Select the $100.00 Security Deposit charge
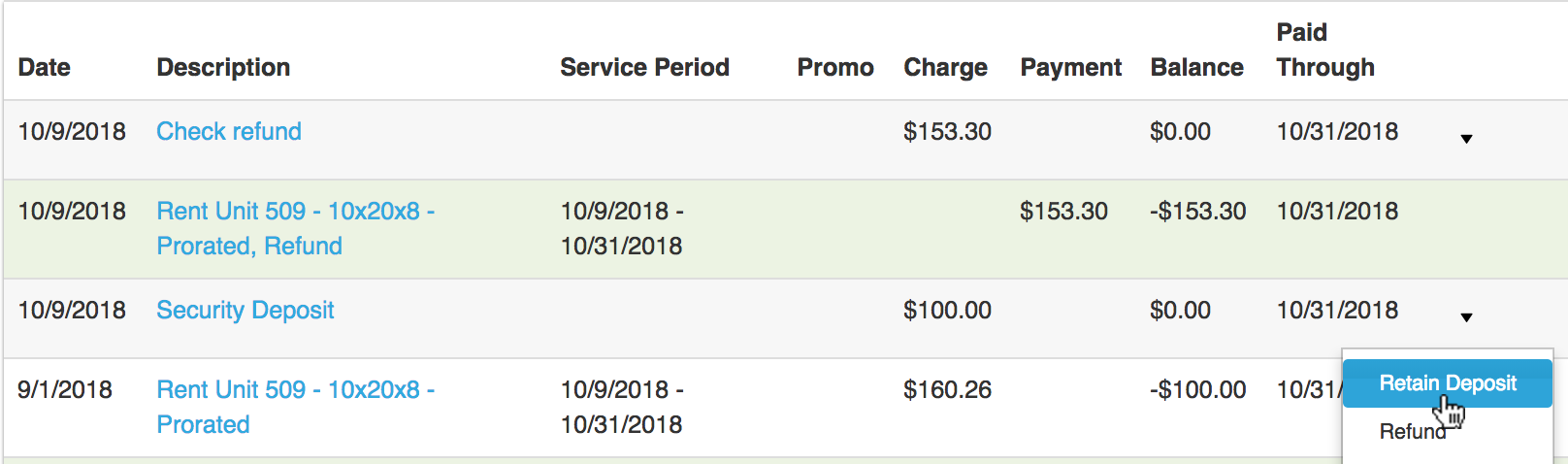This screenshot has width=1568, height=464. 947,310
